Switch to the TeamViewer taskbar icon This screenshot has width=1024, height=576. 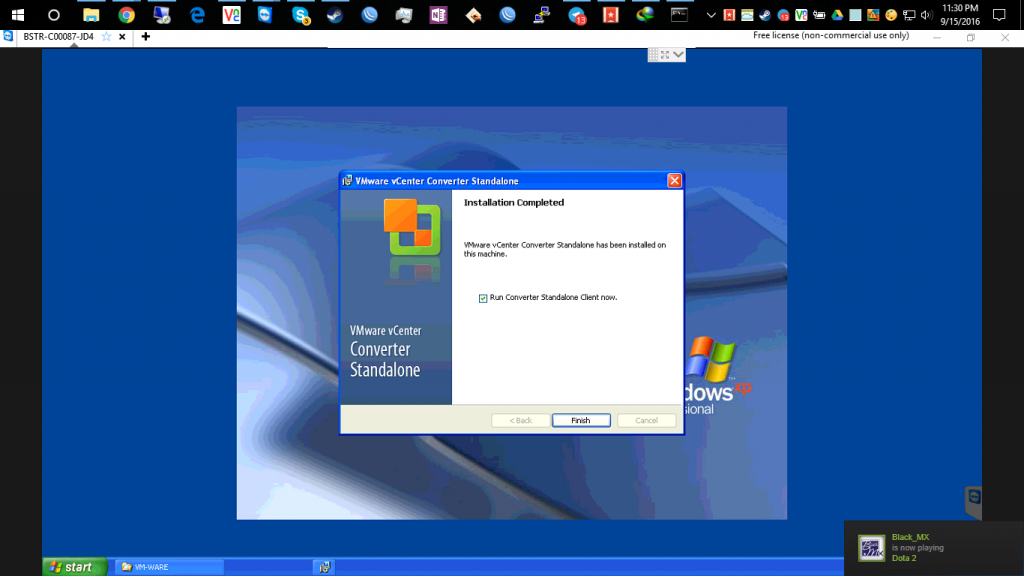(265, 14)
